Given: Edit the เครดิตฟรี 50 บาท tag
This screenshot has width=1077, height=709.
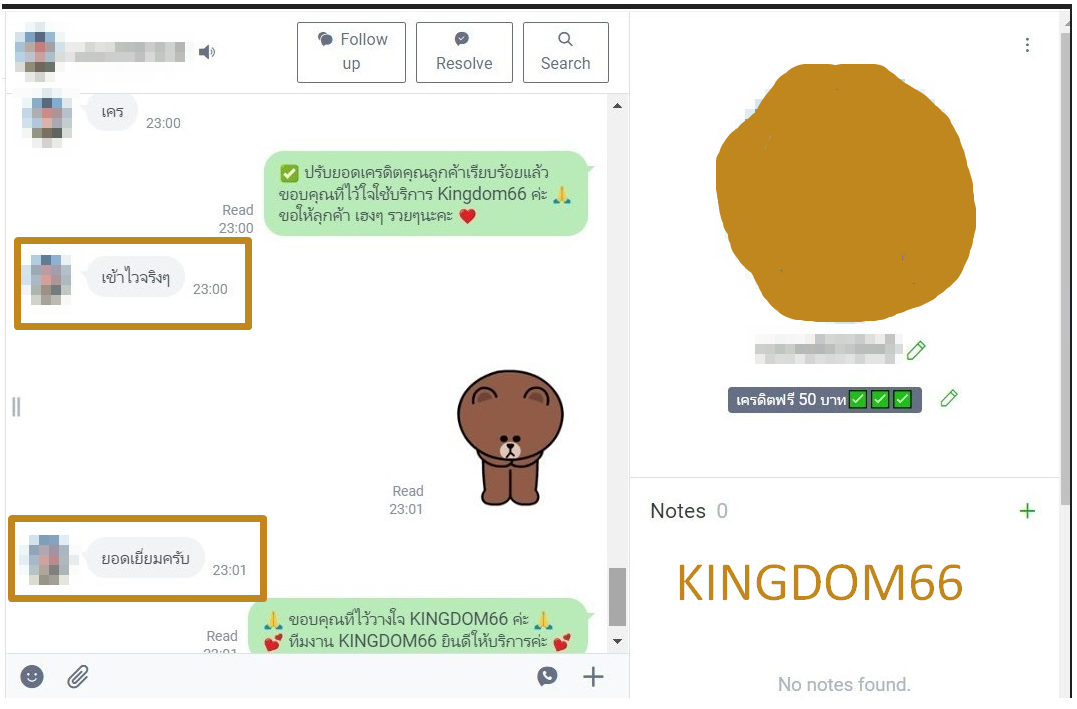Looking at the screenshot, I should [x=949, y=398].
